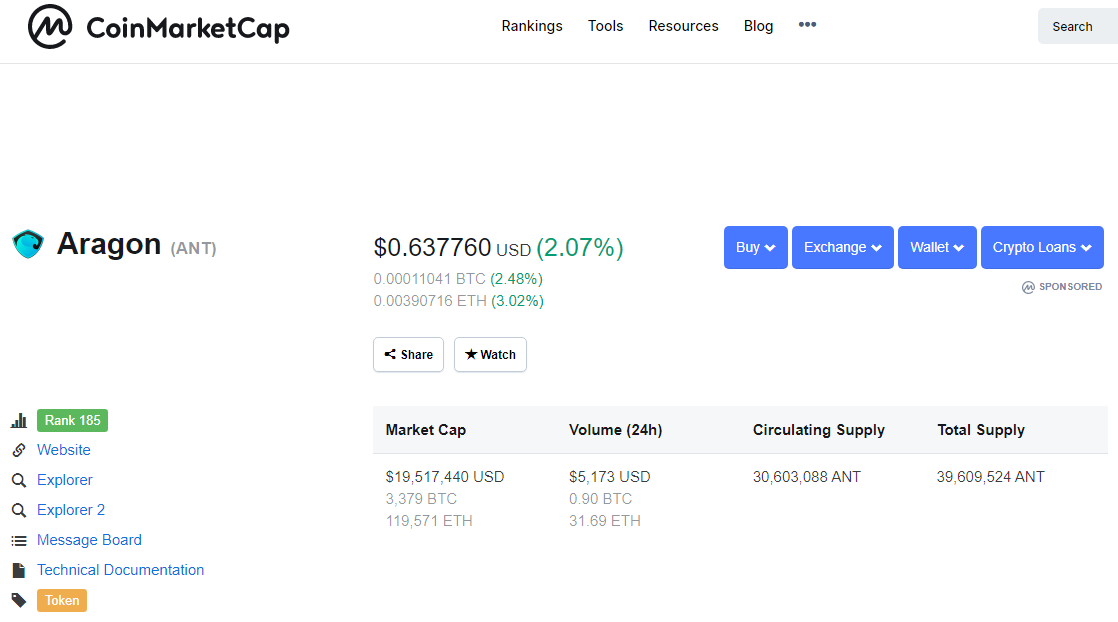Open the Resources menu
The height and width of the screenshot is (622, 1118).
click(683, 26)
